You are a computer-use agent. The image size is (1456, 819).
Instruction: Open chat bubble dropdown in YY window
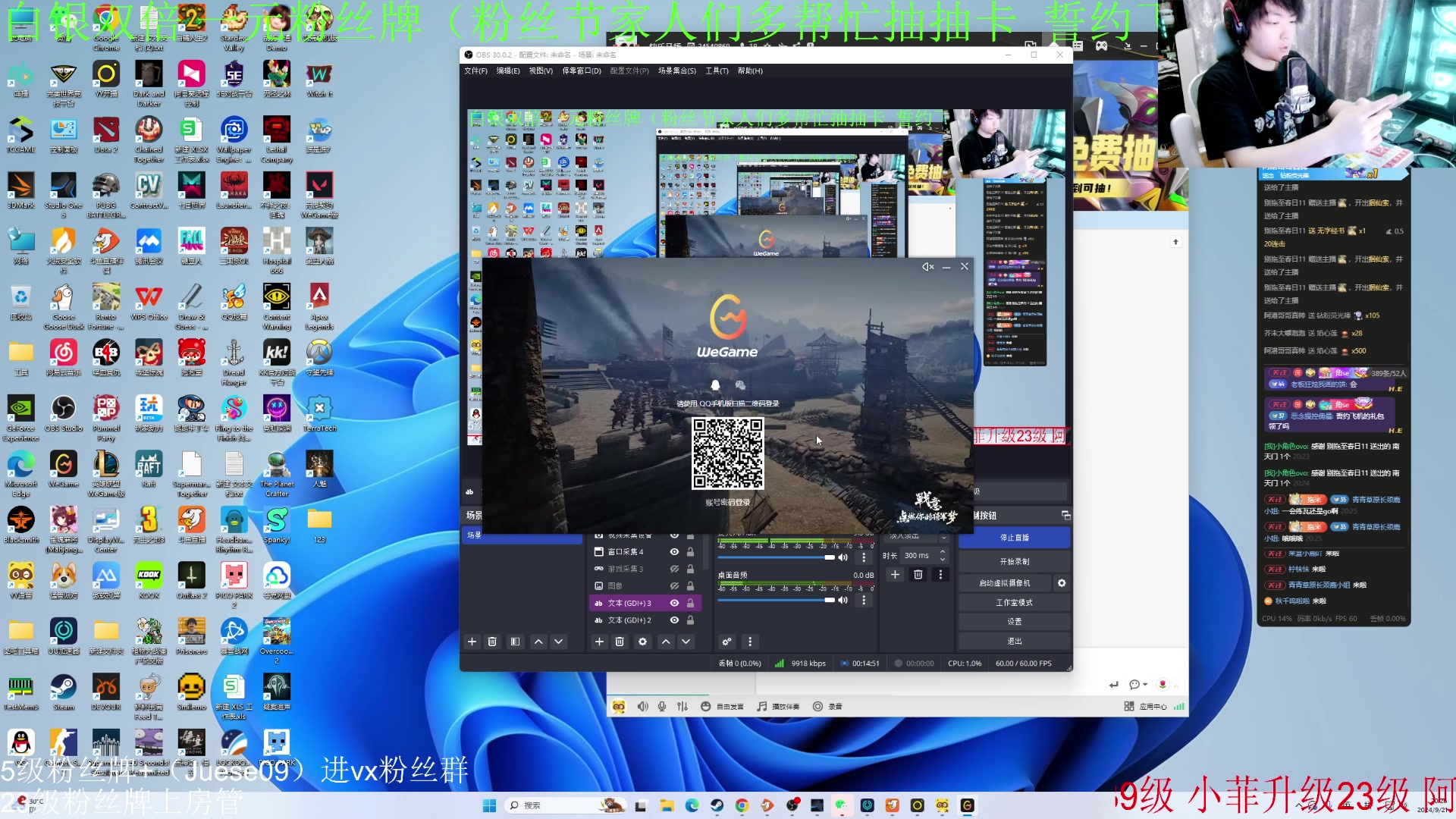coord(1137,684)
